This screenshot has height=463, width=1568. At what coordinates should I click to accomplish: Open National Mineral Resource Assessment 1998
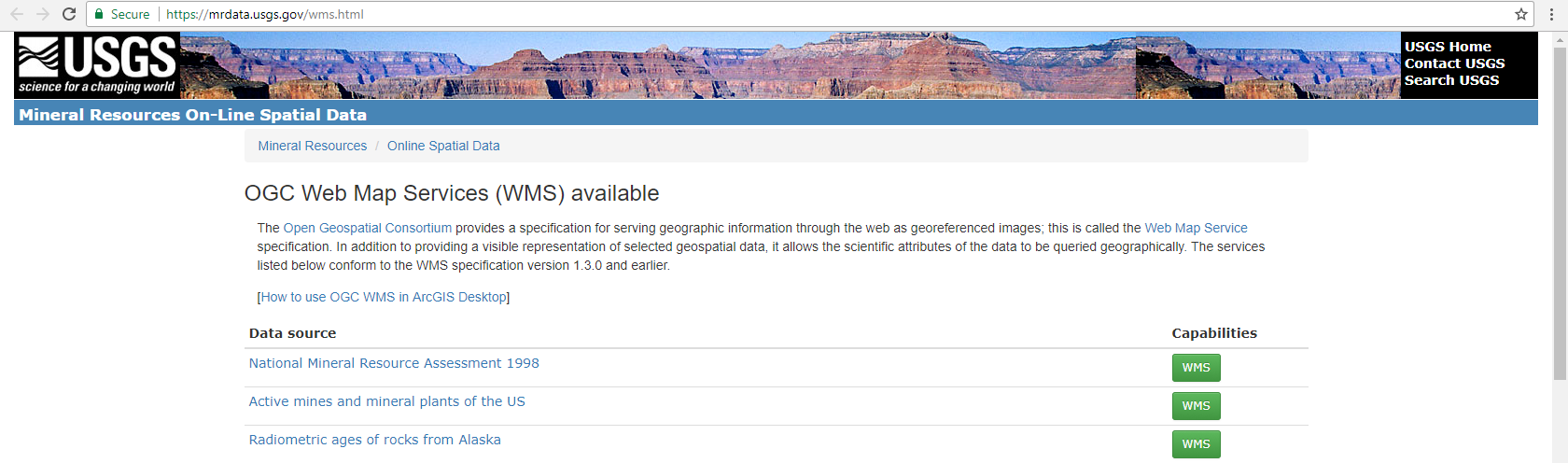[x=394, y=363]
